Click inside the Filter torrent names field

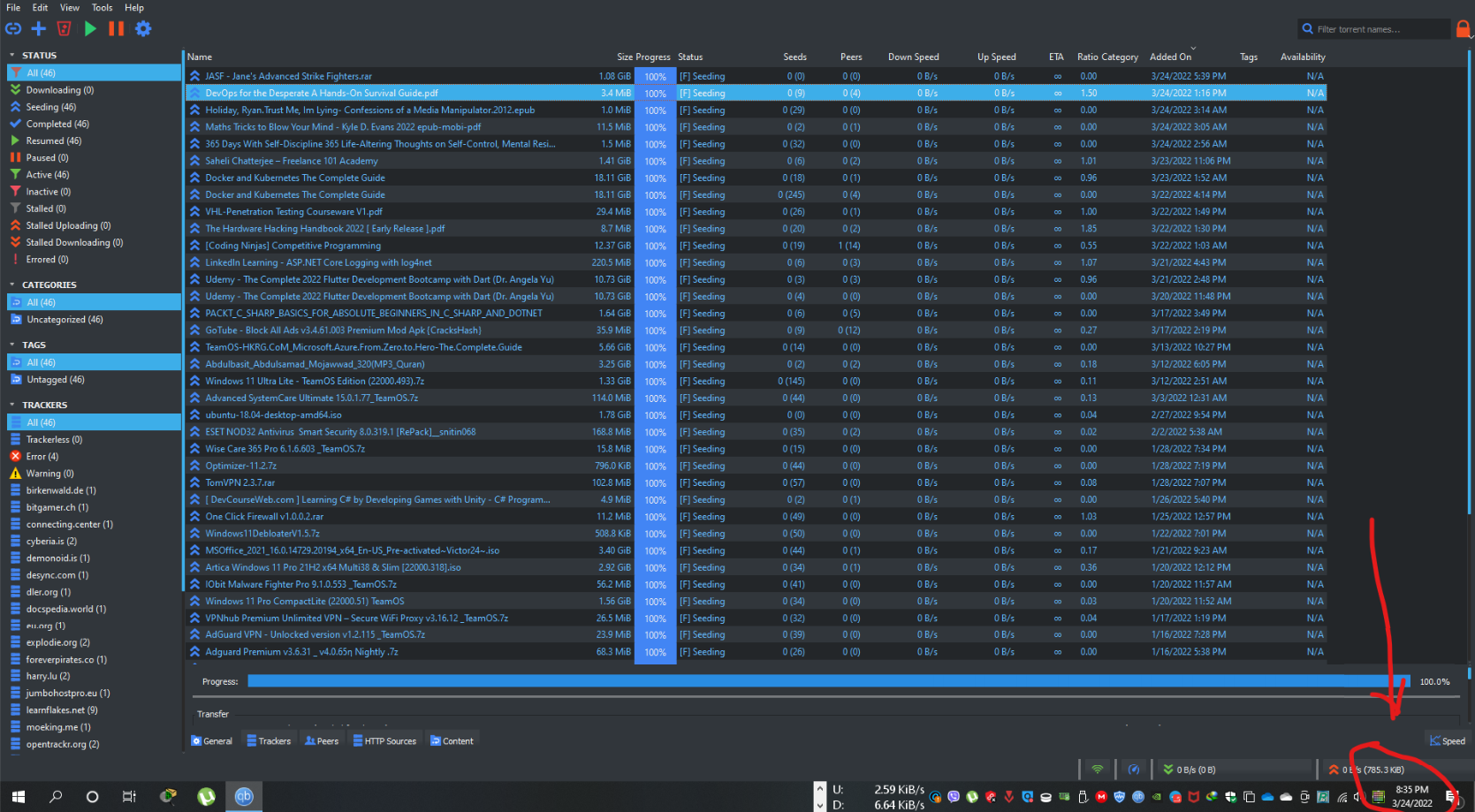click(x=1375, y=29)
